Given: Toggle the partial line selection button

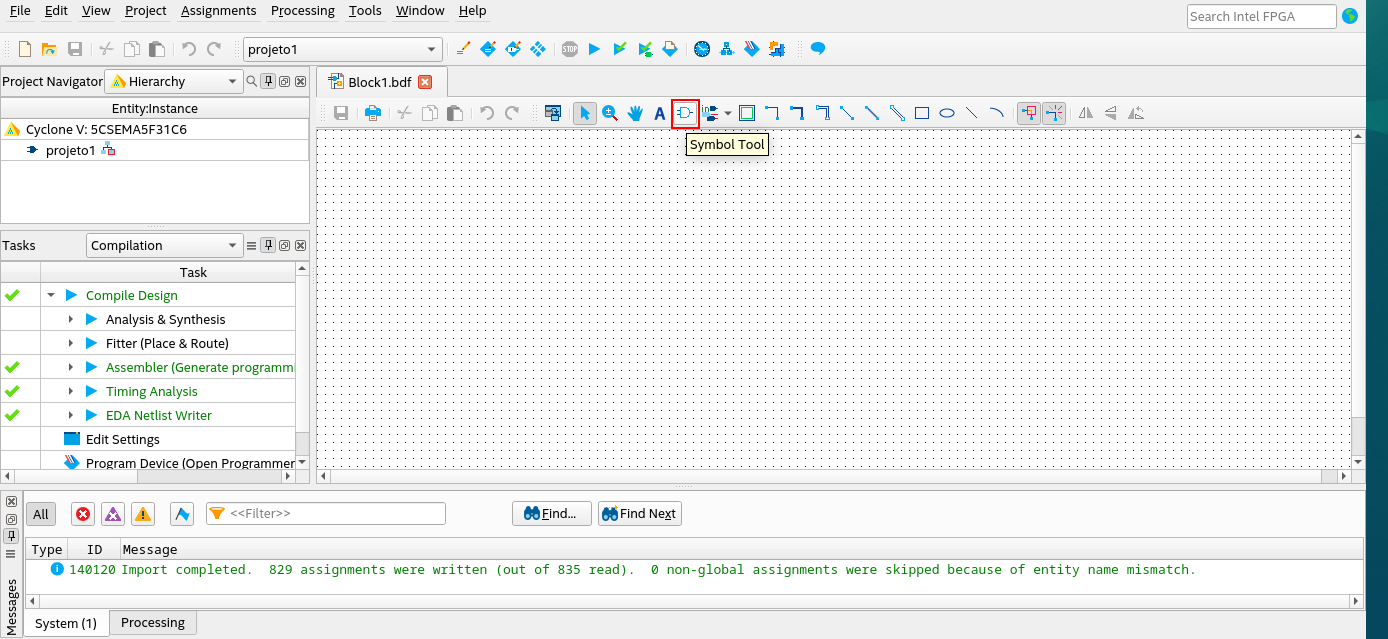Looking at the screenshot, I should click(x=1054, y=113).
